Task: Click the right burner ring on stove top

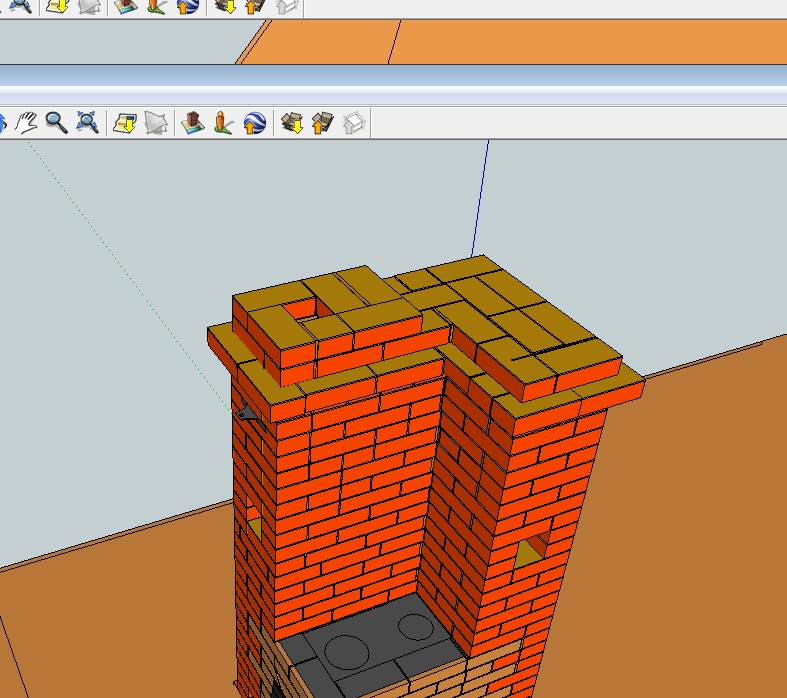Action: tap(414, 628)
